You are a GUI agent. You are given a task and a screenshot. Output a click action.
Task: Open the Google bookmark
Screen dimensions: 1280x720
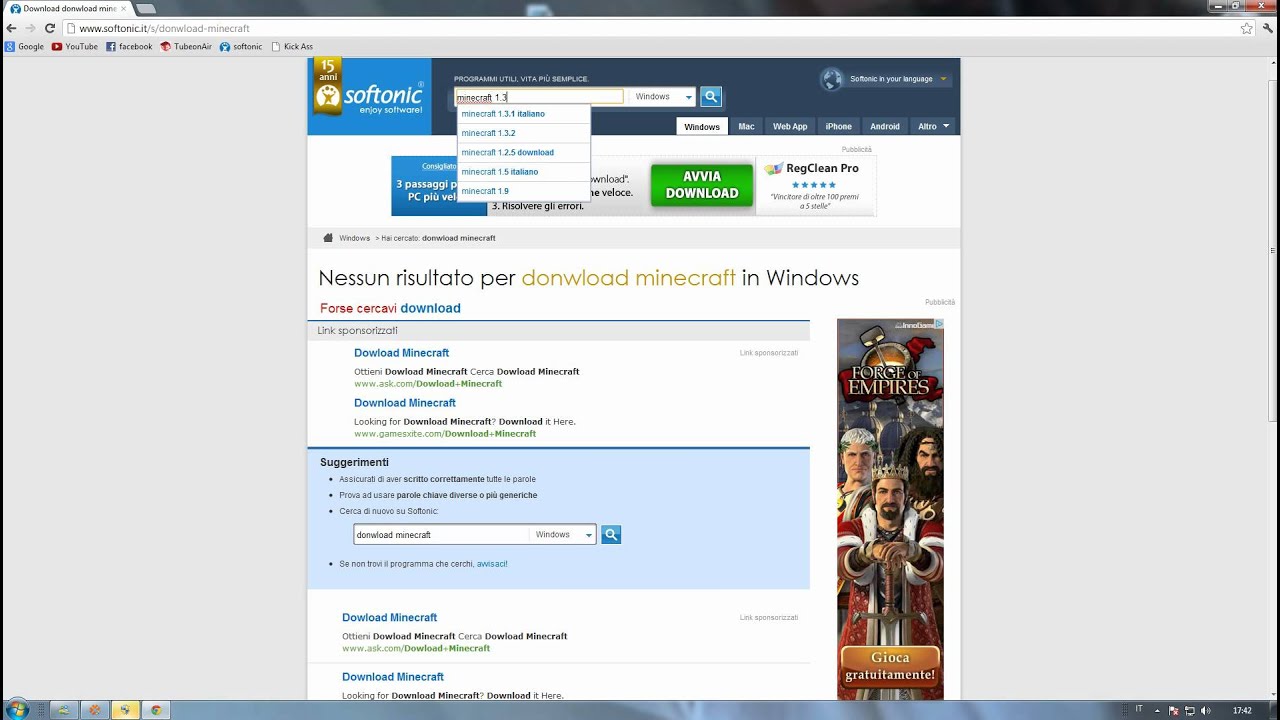click(25, 46)
